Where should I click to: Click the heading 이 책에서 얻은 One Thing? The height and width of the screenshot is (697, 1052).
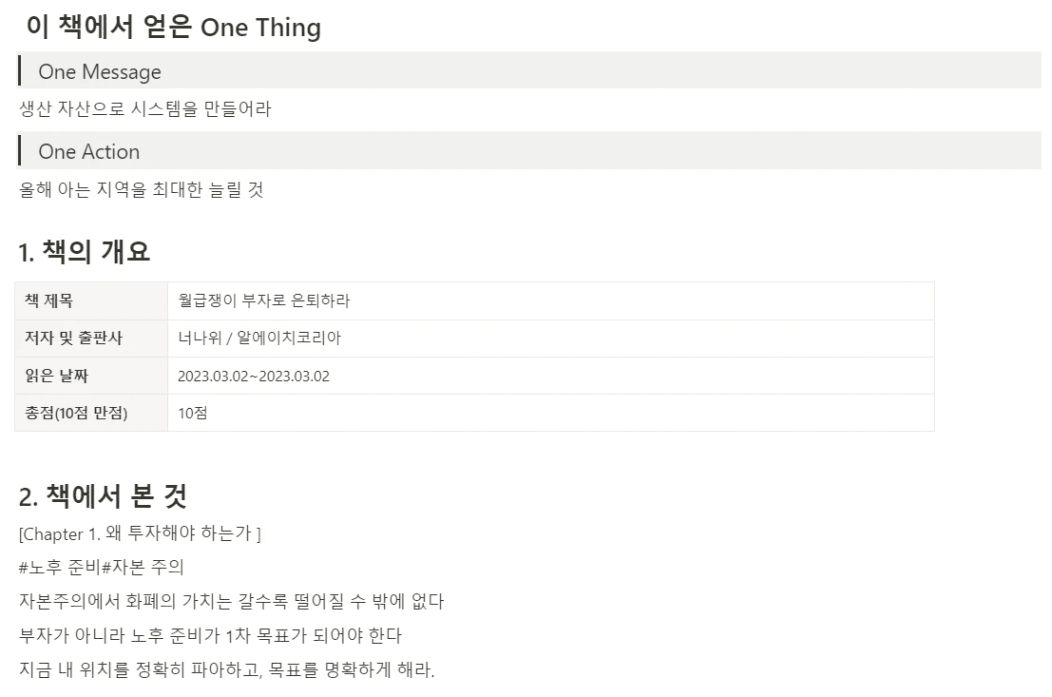(x=173, y=28)
